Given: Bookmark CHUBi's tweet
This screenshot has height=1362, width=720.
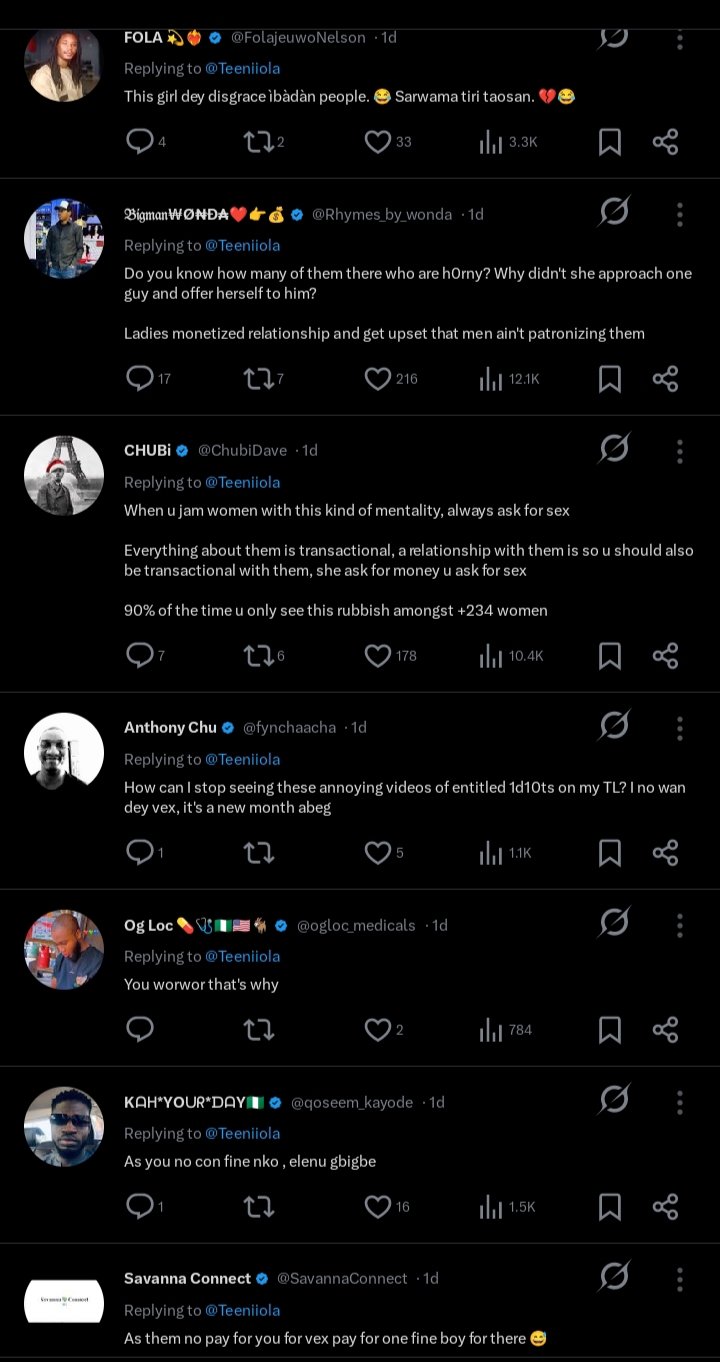Looking at the screenshot, I should point(609,656).
